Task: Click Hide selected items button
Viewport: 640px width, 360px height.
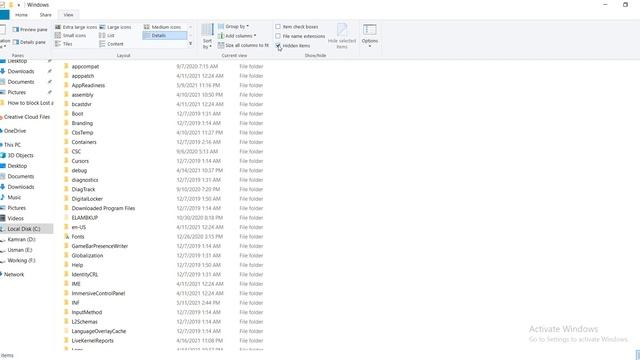Action: tap(342, 36)
